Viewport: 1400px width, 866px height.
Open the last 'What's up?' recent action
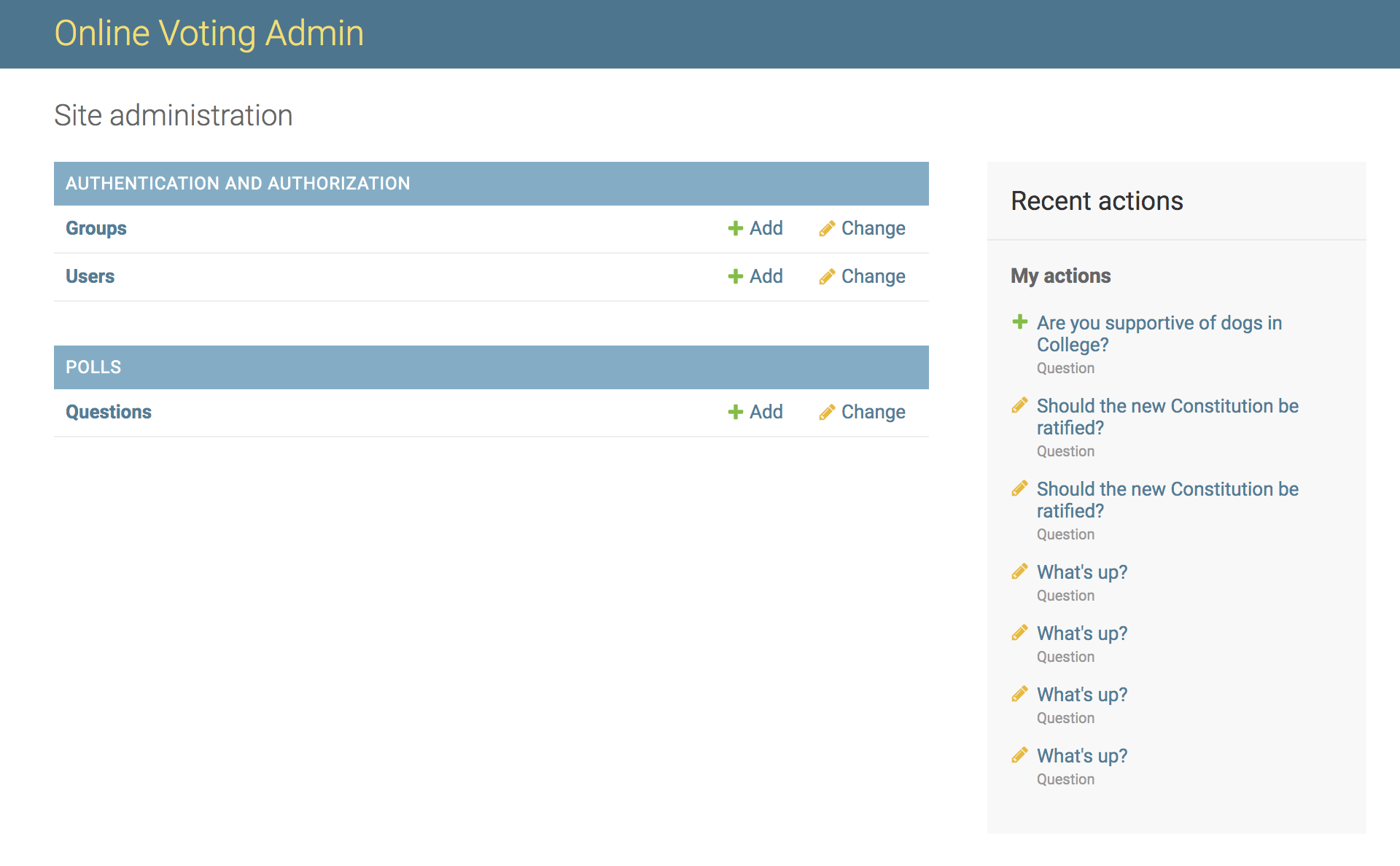(x=1081, y=756)
